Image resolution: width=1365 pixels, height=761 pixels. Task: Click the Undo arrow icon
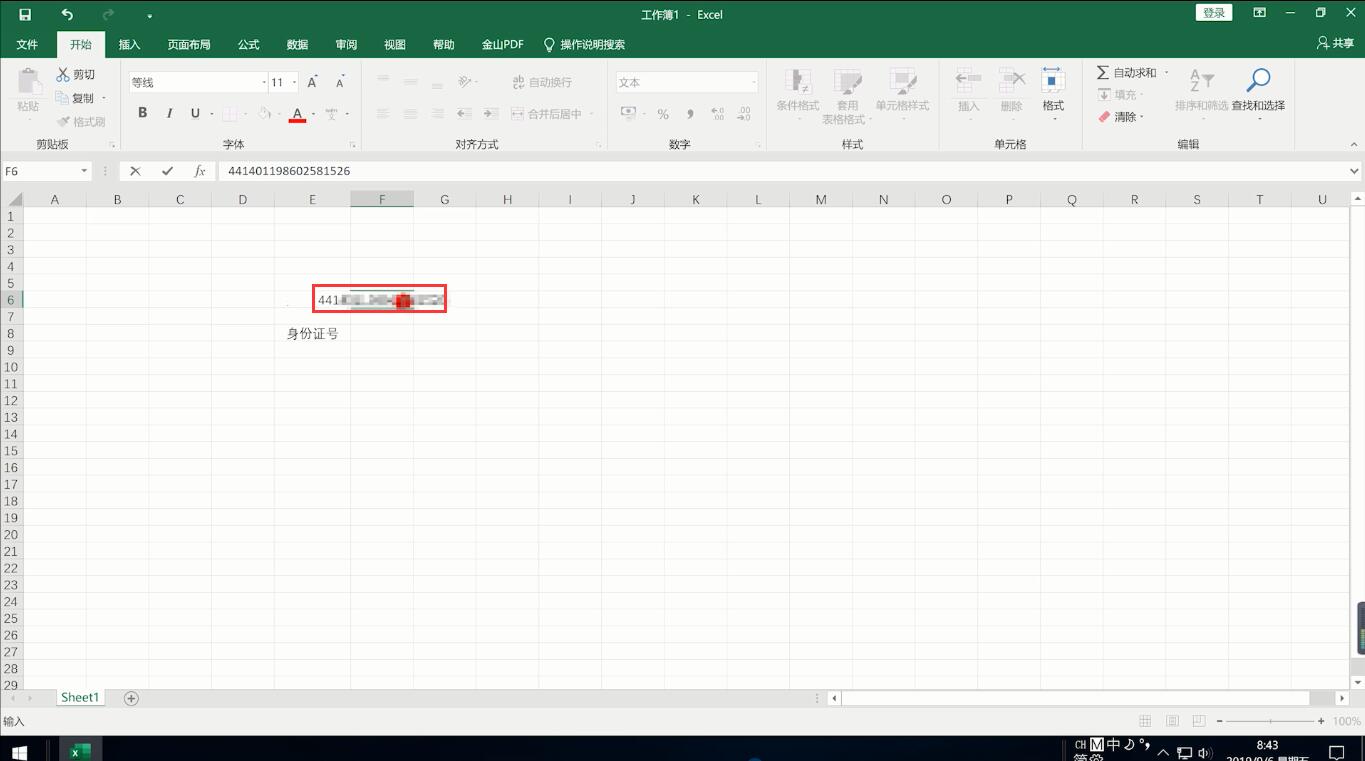point(67,14)
